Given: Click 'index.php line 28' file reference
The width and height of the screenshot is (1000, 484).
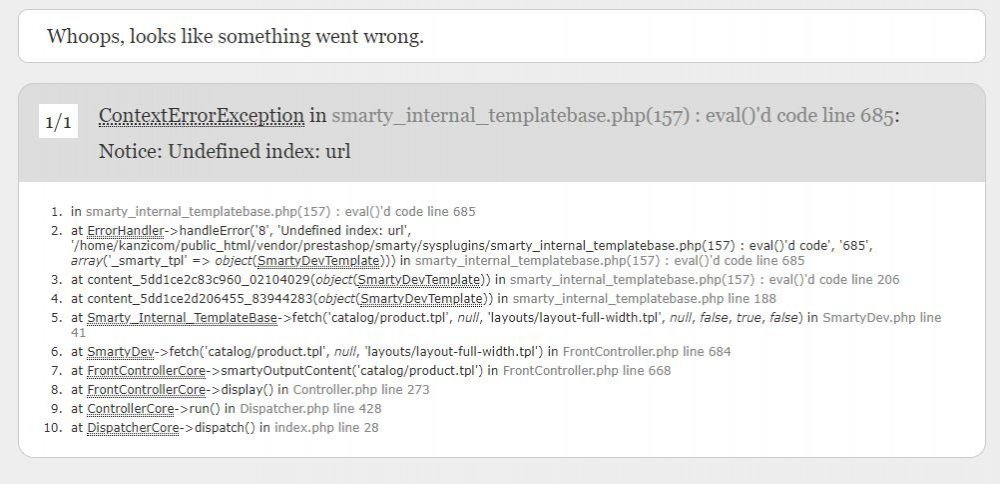Looking at the screenshot, I should click(x=326, y=427).
